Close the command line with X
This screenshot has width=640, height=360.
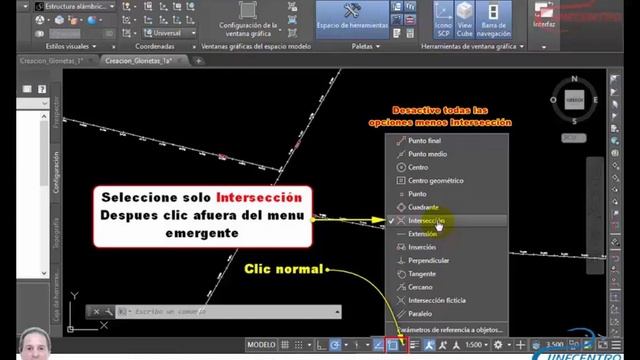click(x=96, y=312)
